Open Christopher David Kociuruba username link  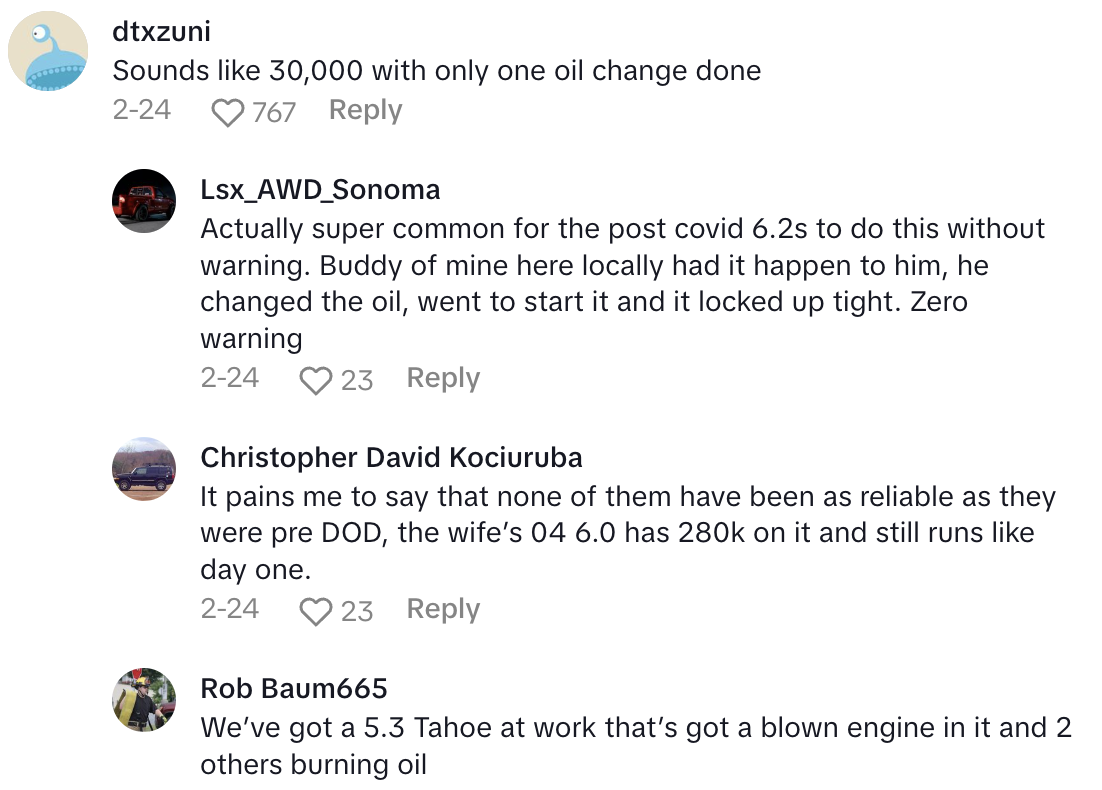coord(391,457)
